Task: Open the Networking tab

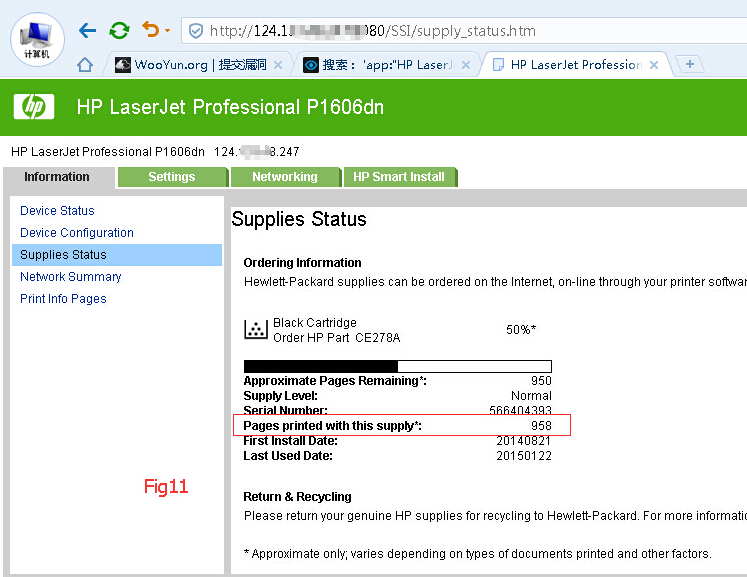Action: [x=285, y=177]
